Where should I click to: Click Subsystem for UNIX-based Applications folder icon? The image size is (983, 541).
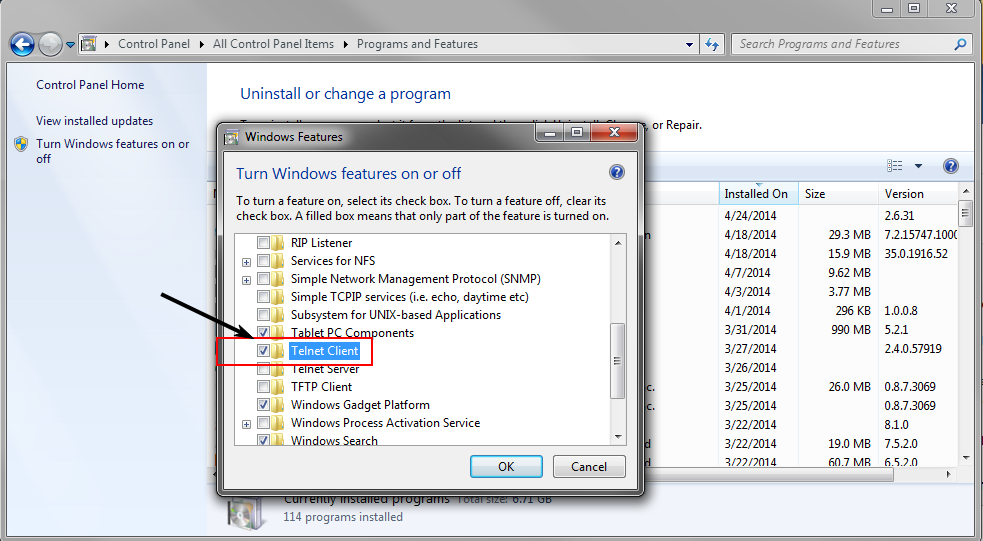(x=278, y=315)
